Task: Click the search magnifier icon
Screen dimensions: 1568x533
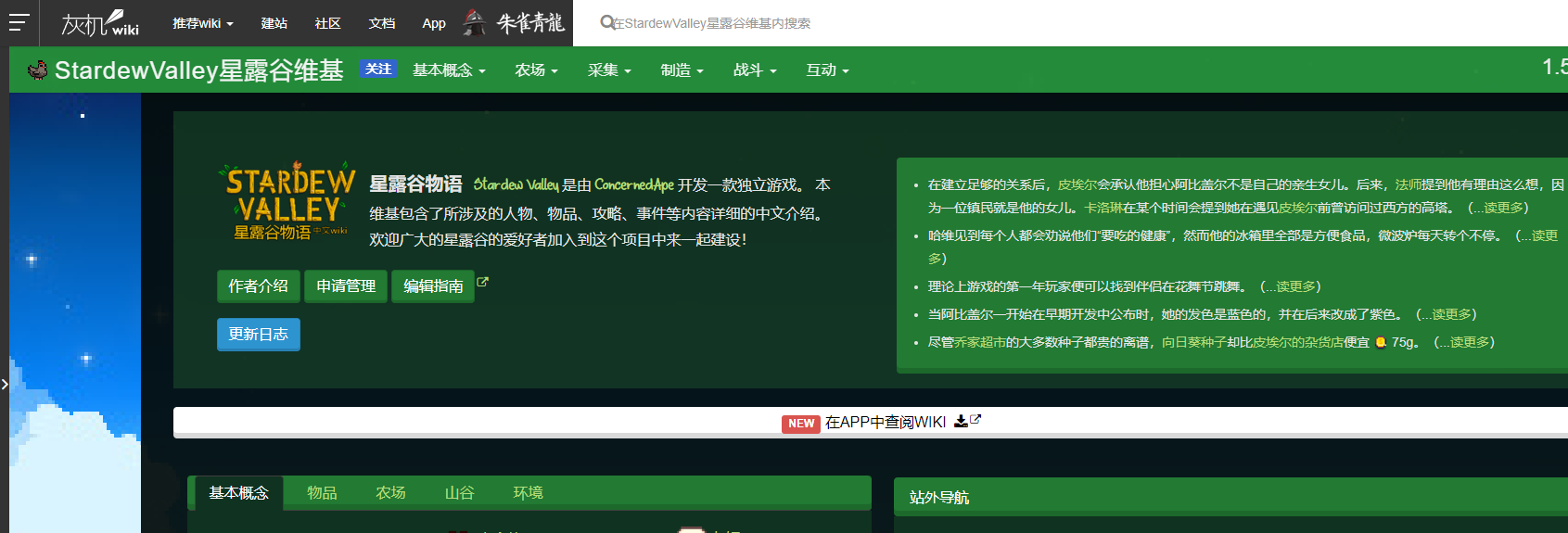Action: click(x=607, y=22)
